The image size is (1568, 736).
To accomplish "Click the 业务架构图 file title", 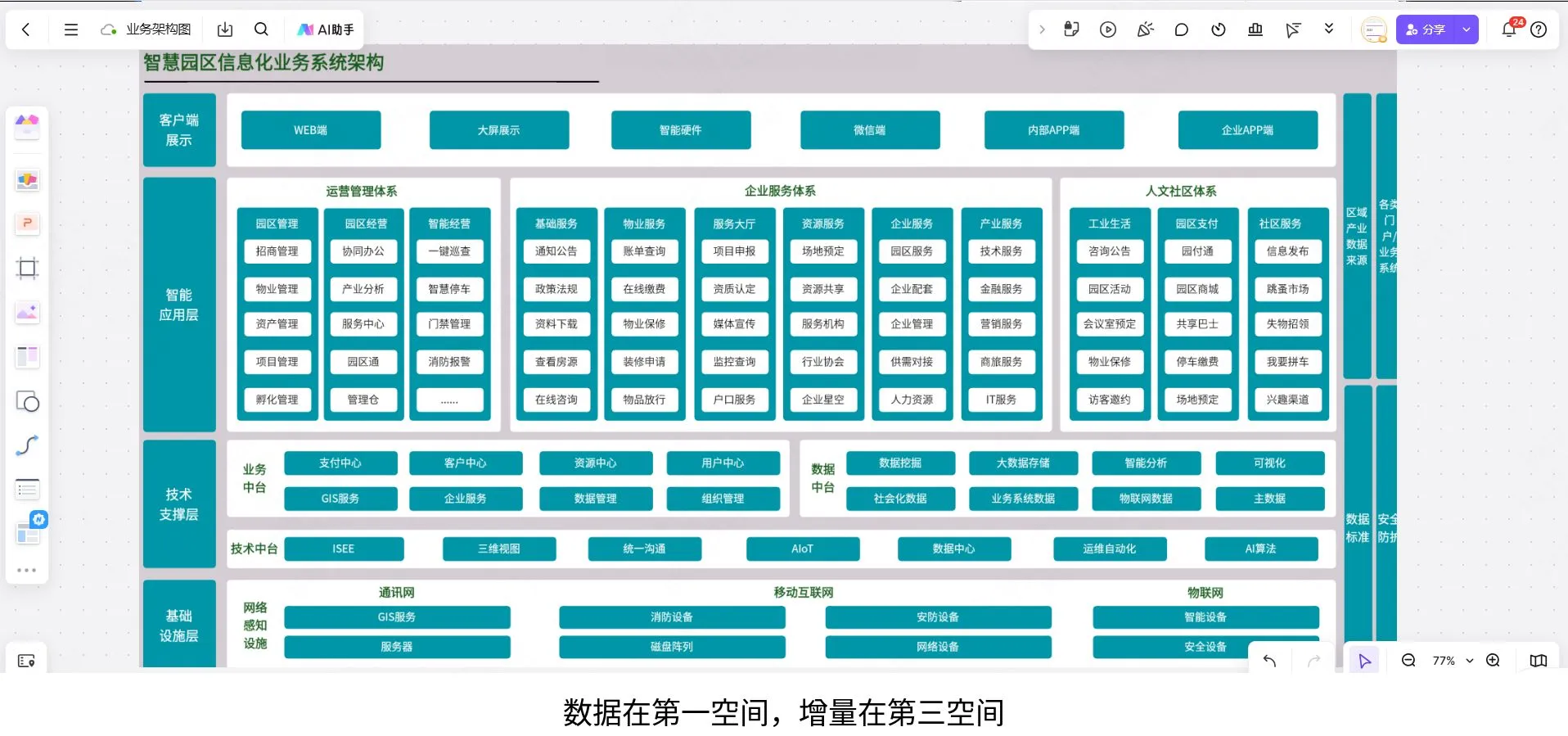I will (158, 29).
